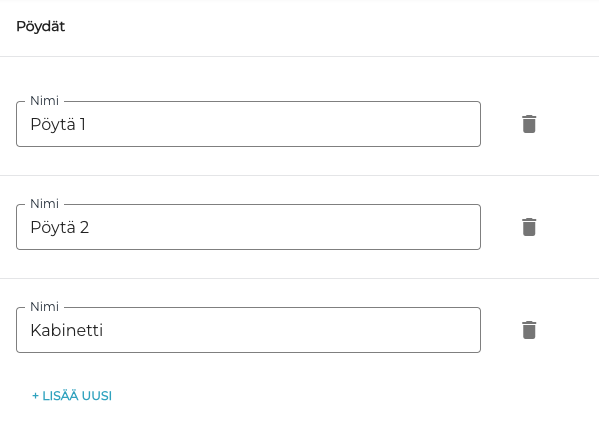This screenshot has width=599, height=441.
Task: Click the Pöydät section heading
Action: pos(40,26)
